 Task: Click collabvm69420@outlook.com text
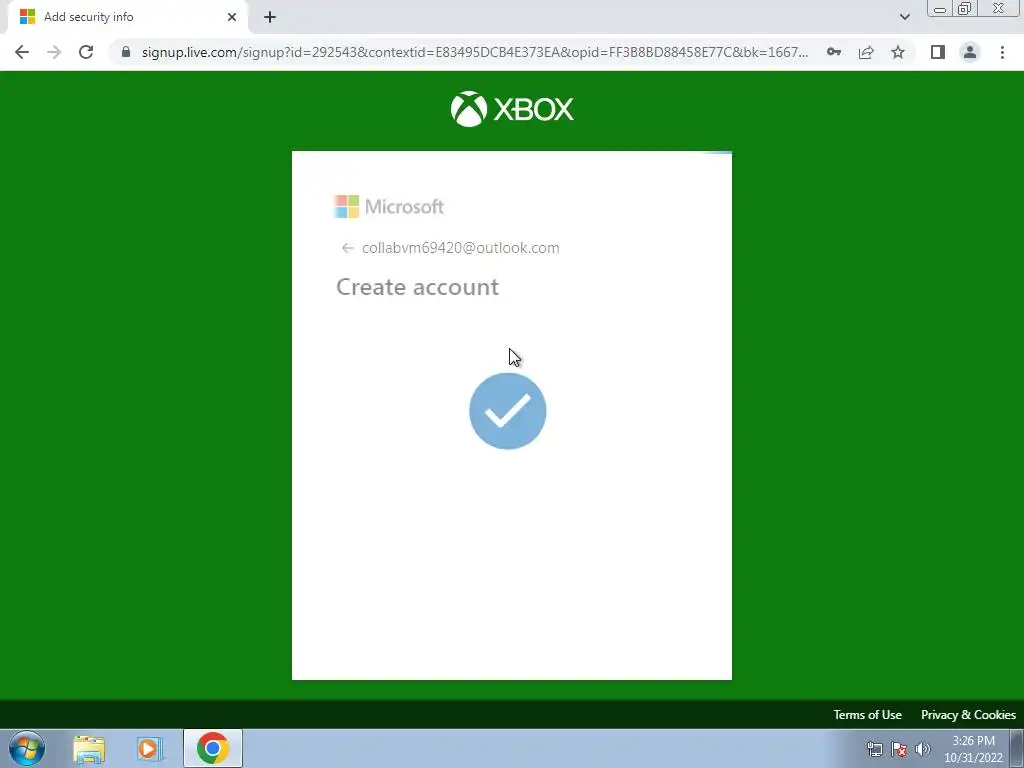[460, 248]
